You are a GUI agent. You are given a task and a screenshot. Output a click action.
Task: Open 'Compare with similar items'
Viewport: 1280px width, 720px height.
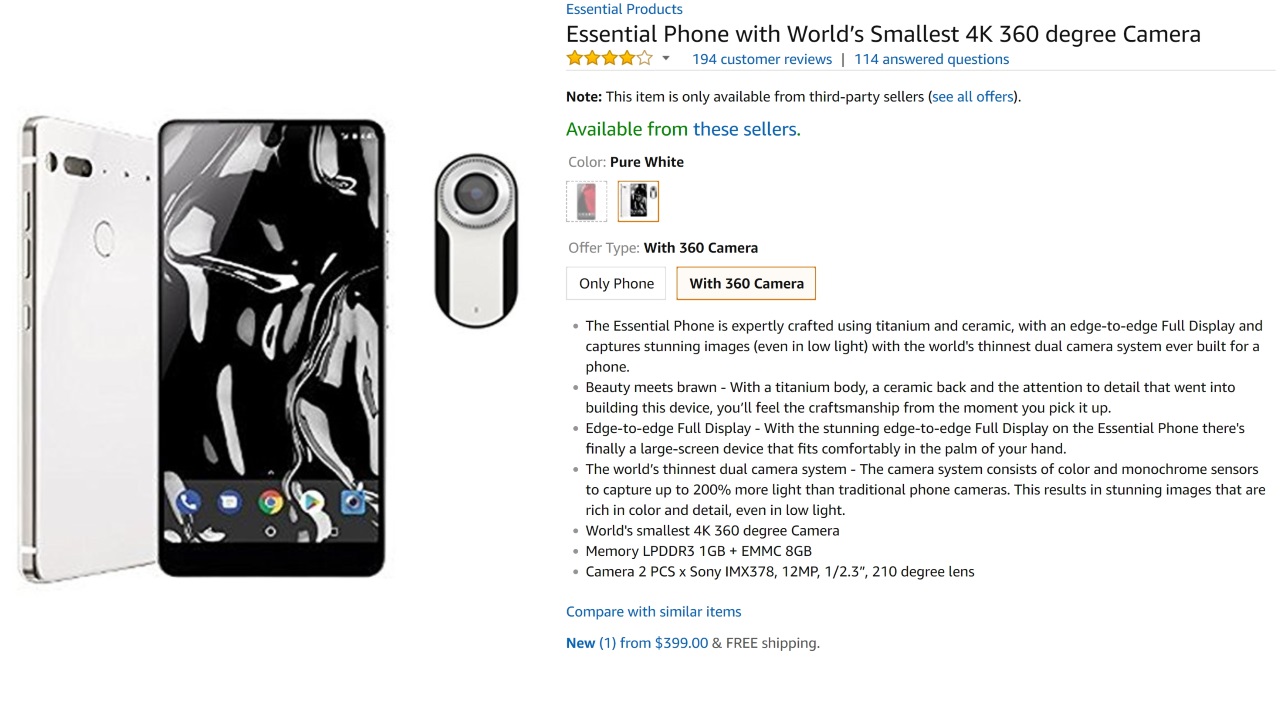[653, 611]
